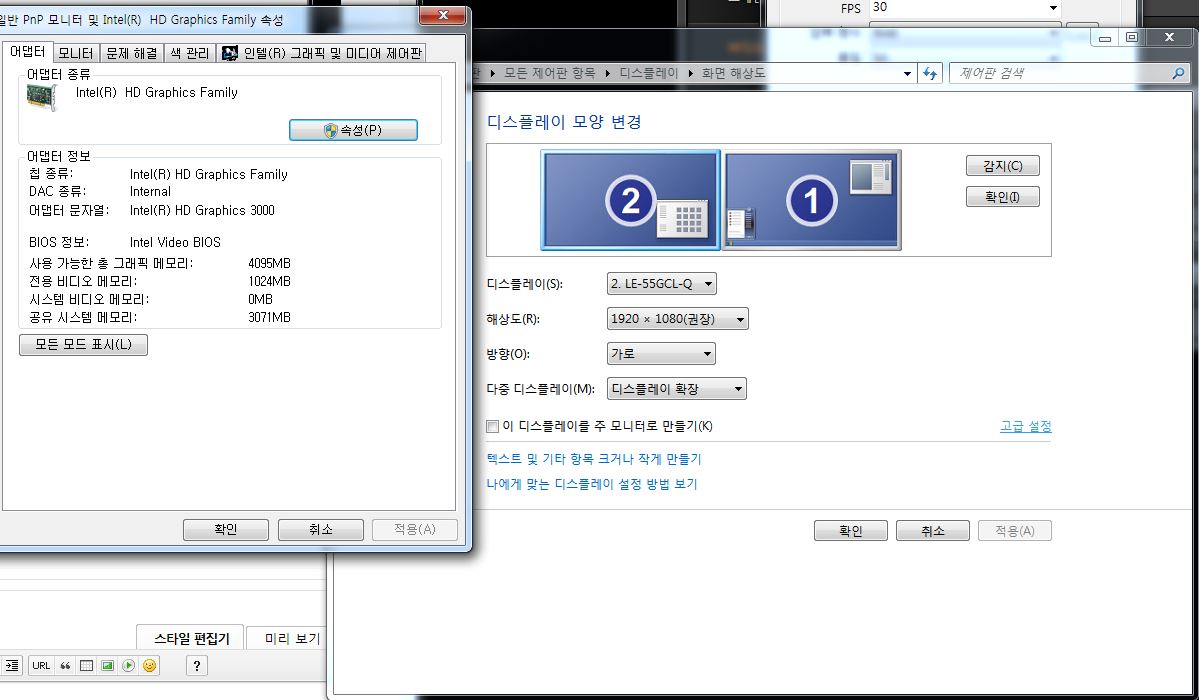
Task: Click the 화면 해상도 breadcrumb
Action: click(x=733, y=73)
